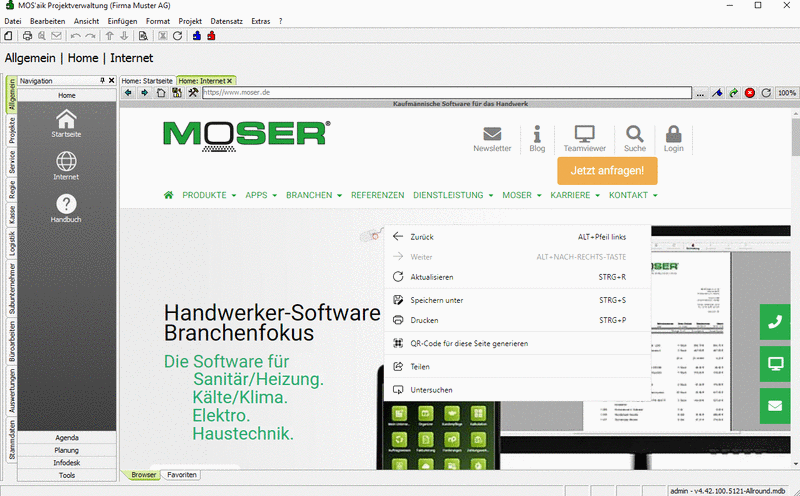Click the Newsletter icon on Moser site

492,139
